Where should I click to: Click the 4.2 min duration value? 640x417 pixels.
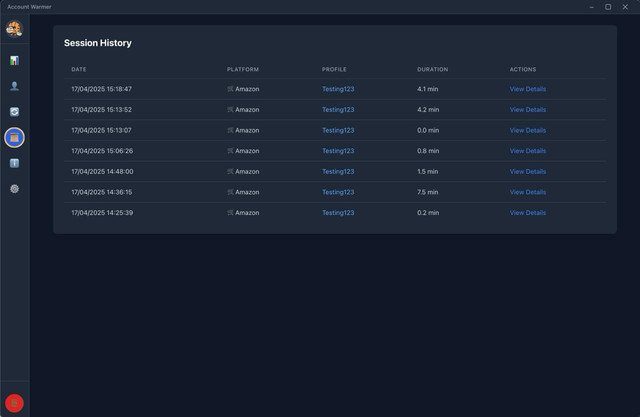point(428,109)
